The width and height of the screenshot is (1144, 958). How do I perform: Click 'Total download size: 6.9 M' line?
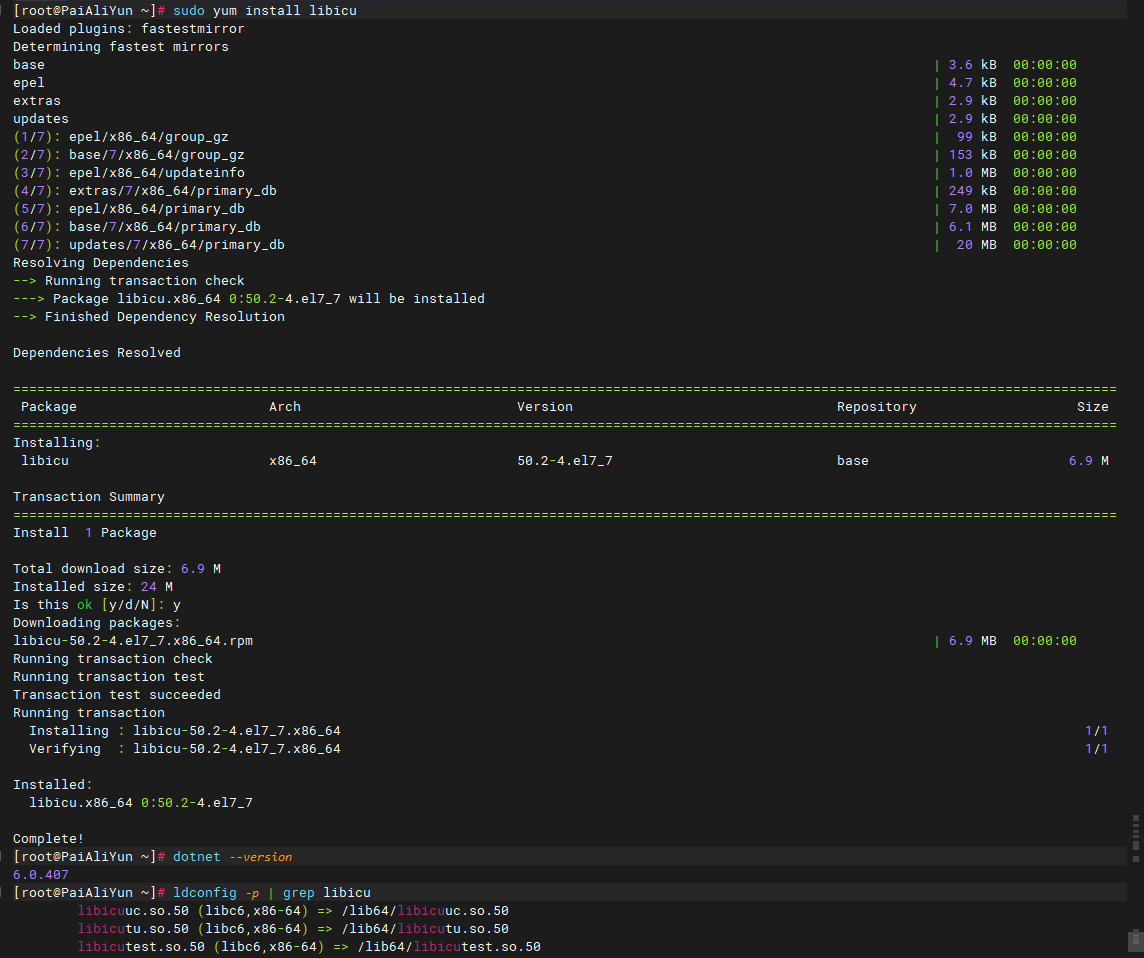click(117, 568)
